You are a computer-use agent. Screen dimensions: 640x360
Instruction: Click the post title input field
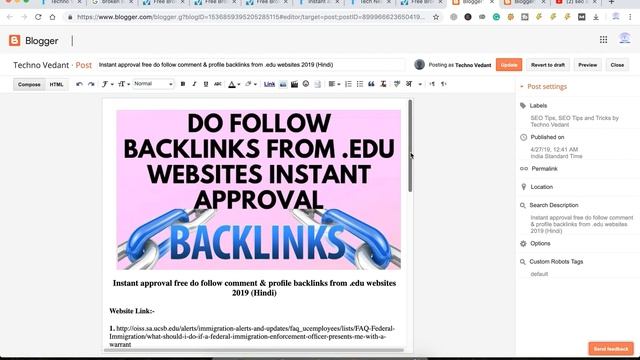[251, 65]
